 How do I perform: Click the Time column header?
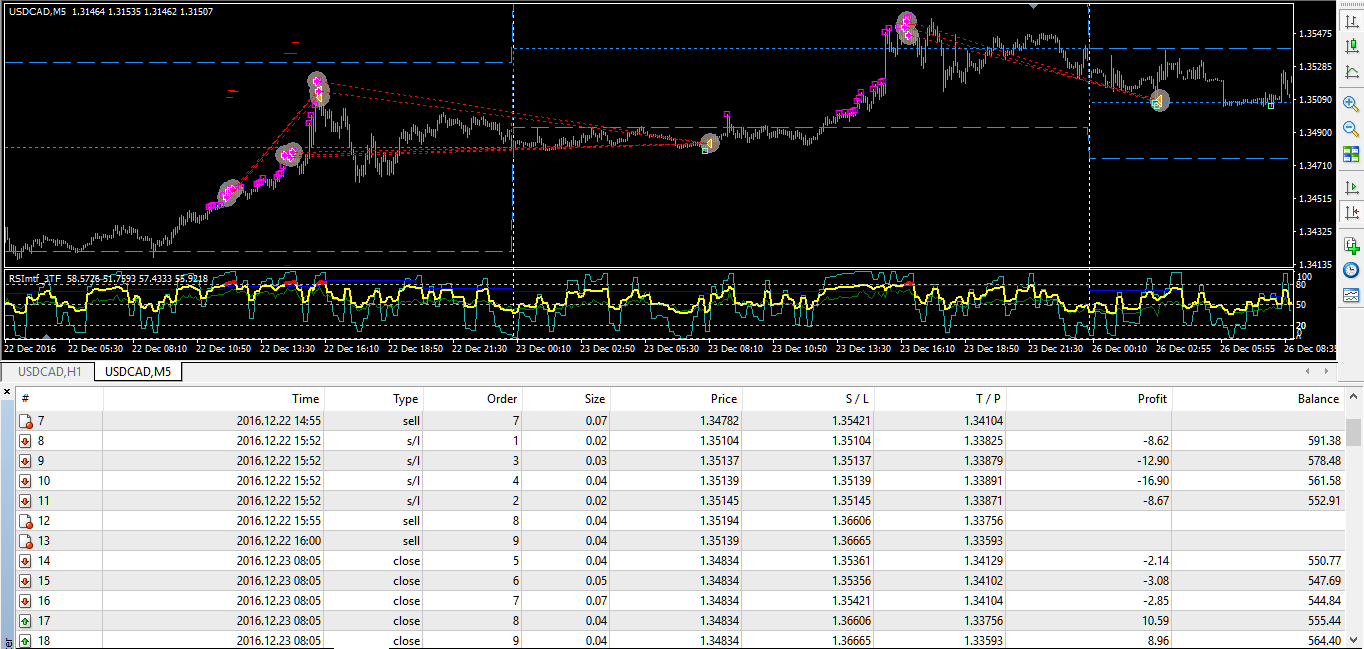click(x=306, y=398)
